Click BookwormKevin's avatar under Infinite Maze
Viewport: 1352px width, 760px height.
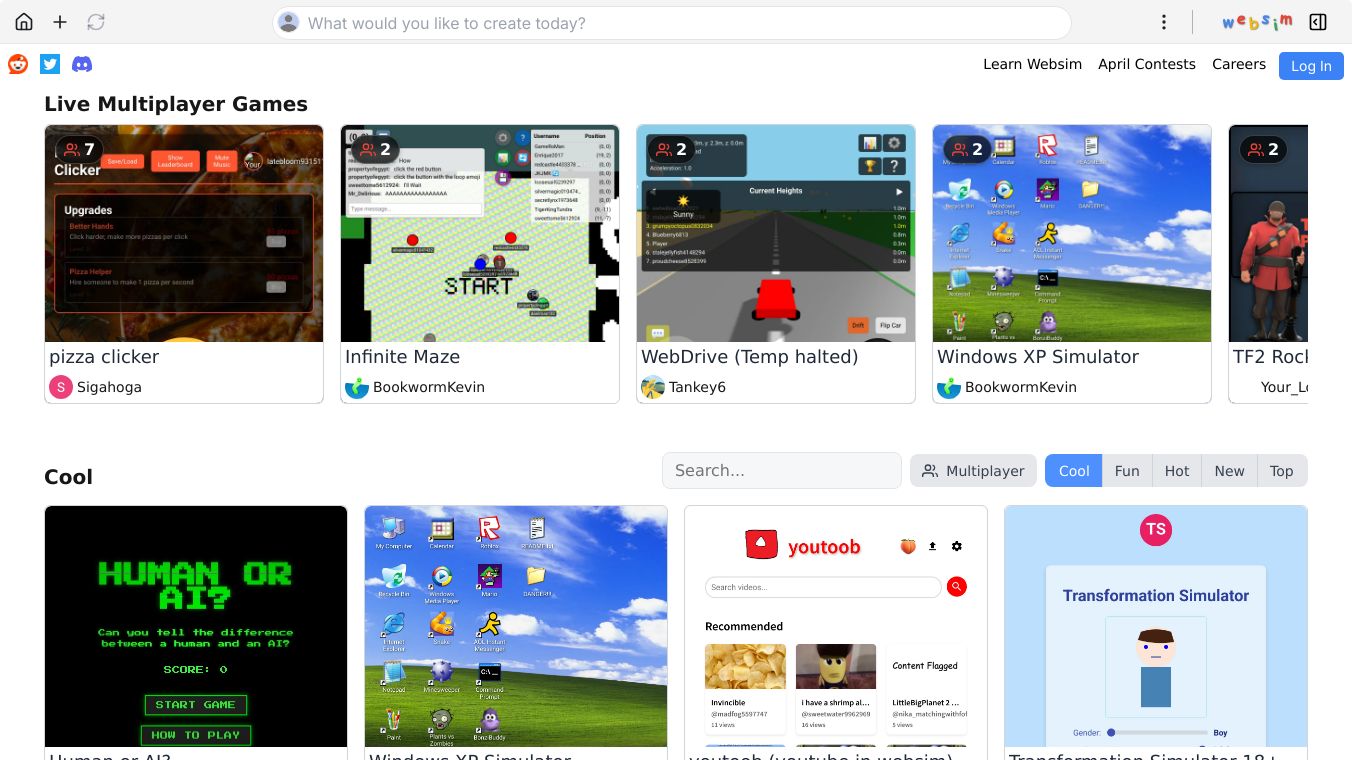[357, 387]
